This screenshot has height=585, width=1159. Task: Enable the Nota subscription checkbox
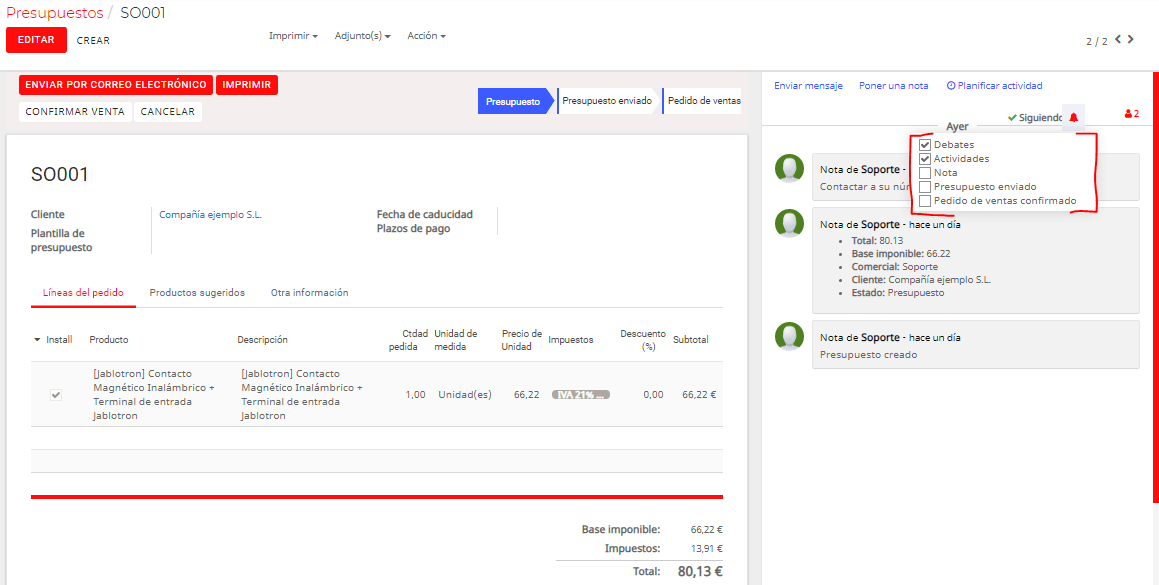coord(925,173)
